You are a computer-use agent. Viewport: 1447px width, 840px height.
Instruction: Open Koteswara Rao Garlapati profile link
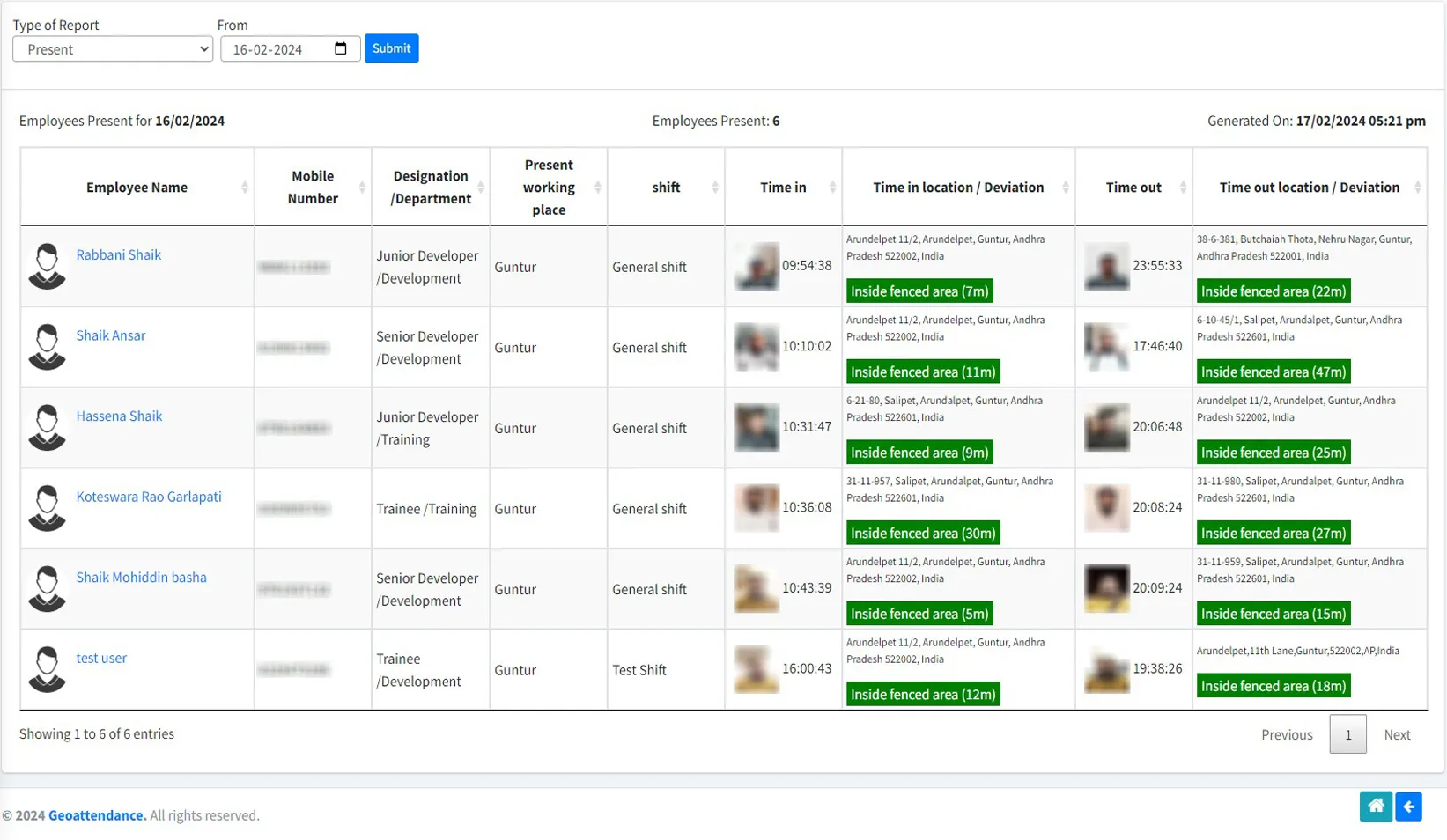coord(148,497)
